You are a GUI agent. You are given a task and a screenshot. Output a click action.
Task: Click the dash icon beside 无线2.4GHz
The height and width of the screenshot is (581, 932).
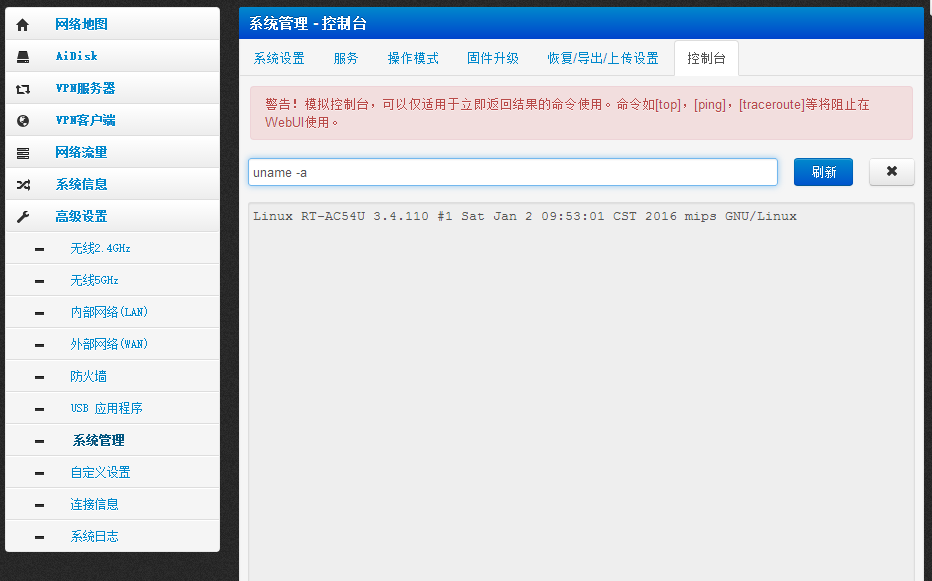click(39, 249)
